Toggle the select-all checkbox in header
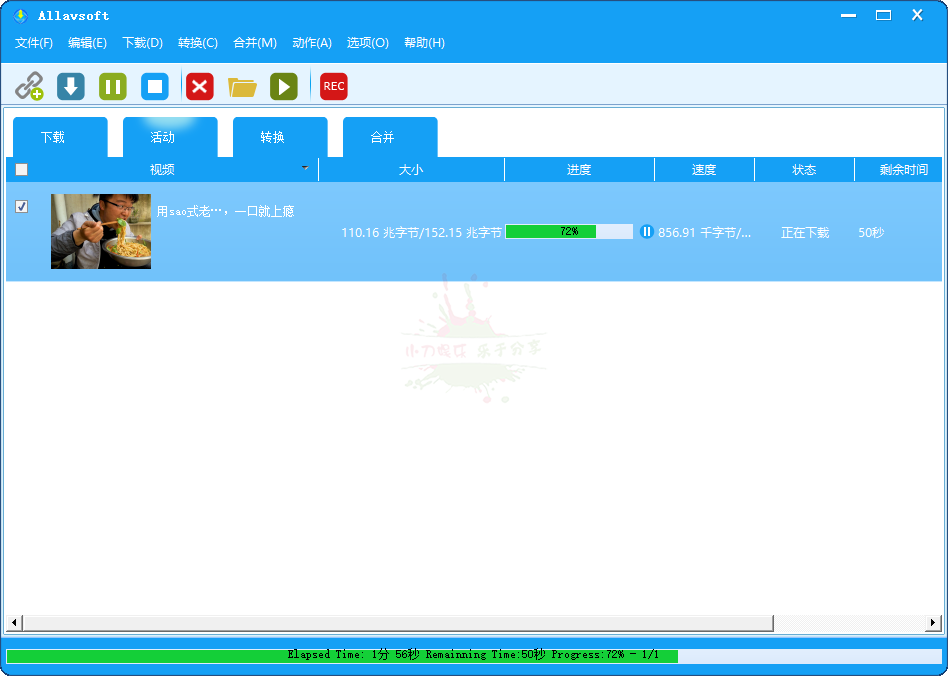Image resolution: width=948 pixels, height=676 pixels. [x=21, y=169]
